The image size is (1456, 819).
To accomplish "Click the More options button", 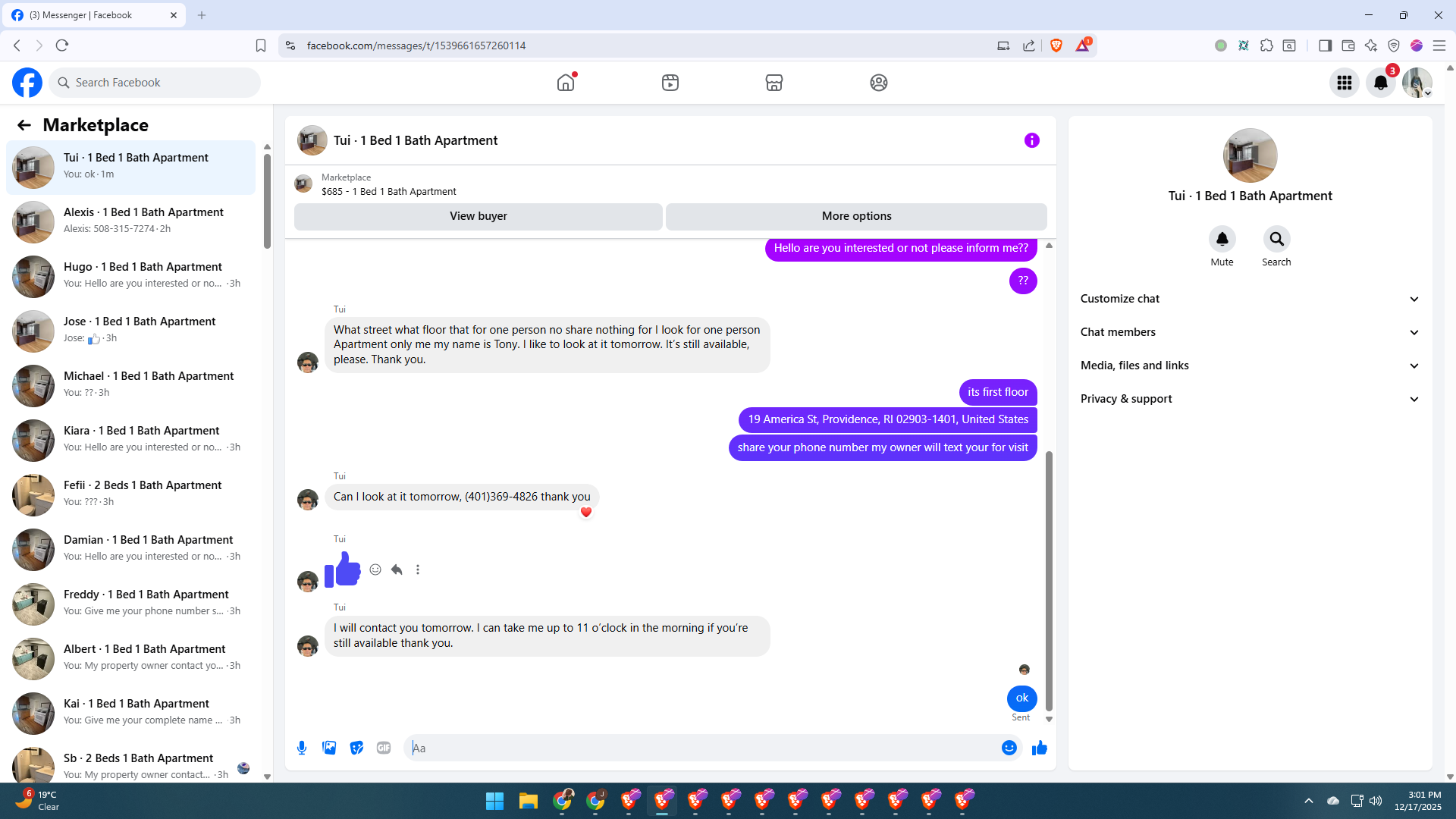I will tap(856, 216).
